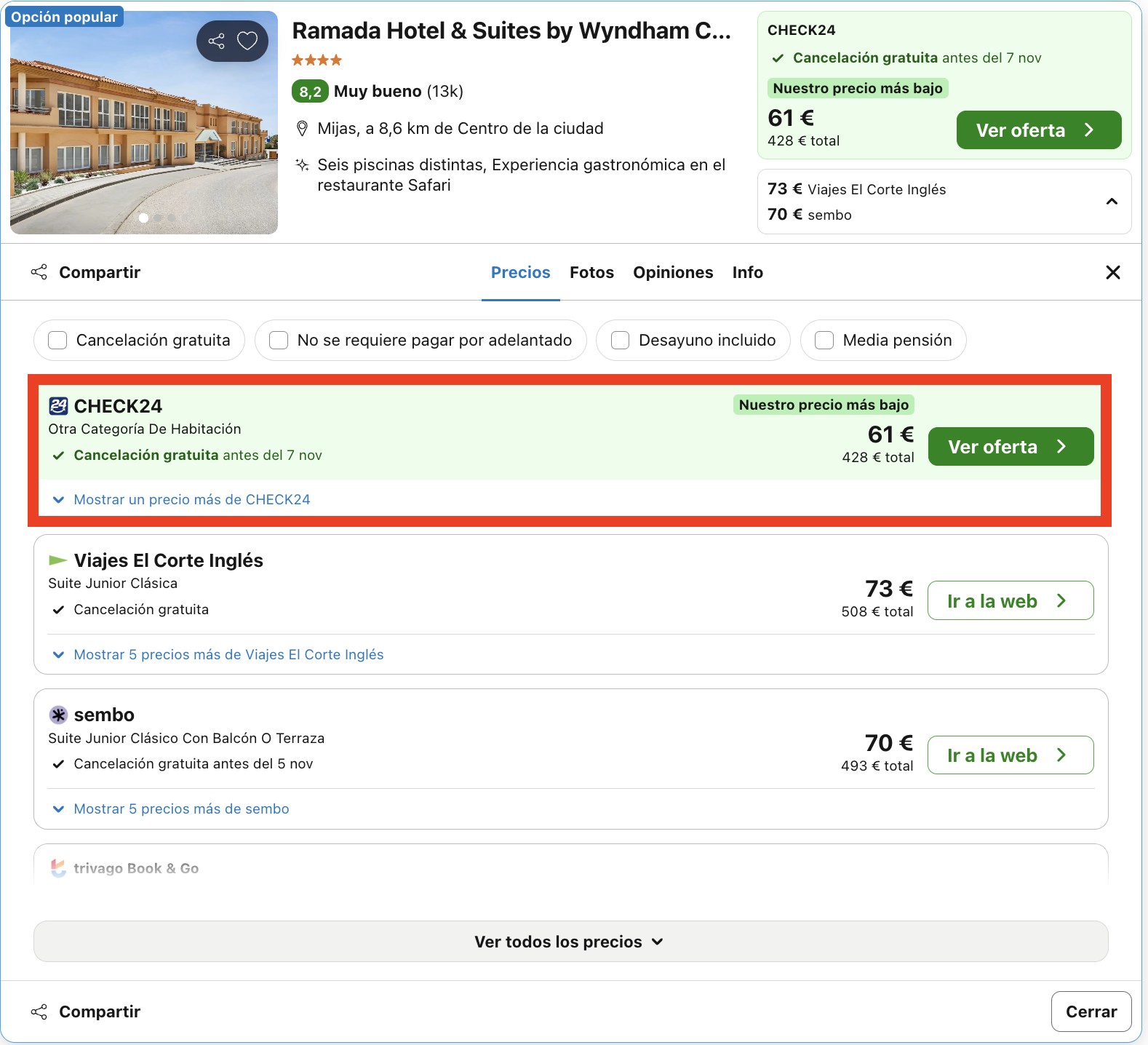Enable the Cancelación gratuita filter checkbox

(x=57, y=340)
